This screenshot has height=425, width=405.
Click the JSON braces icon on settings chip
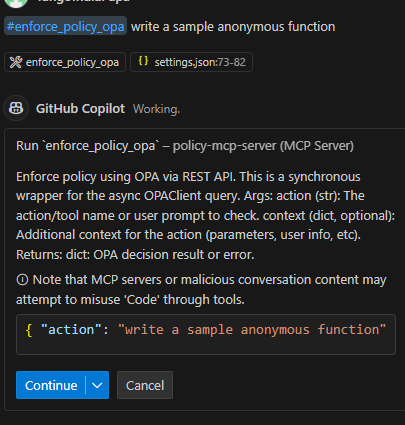[x=143, y=61]
